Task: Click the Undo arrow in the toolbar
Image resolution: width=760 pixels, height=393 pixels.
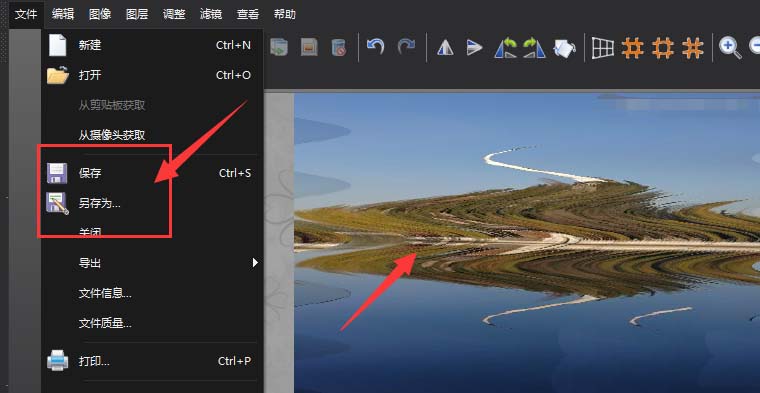Action: 375,47
